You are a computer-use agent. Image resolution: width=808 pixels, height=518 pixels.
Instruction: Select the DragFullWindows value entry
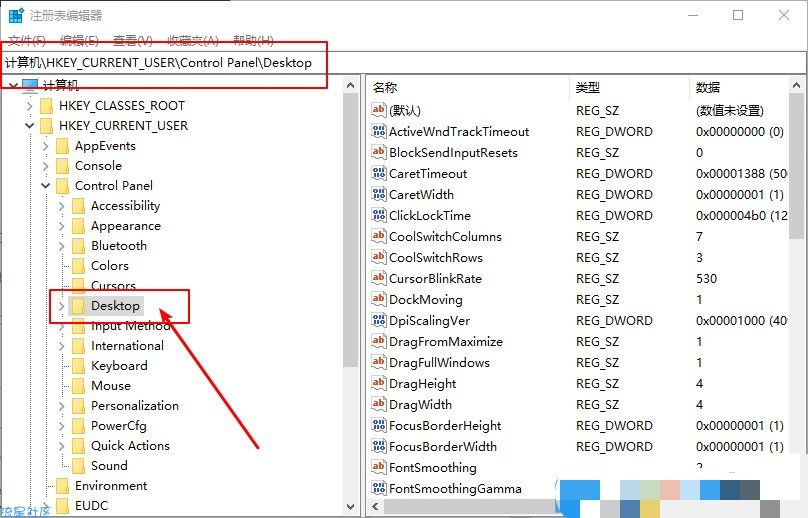click(x=439, y=363)
